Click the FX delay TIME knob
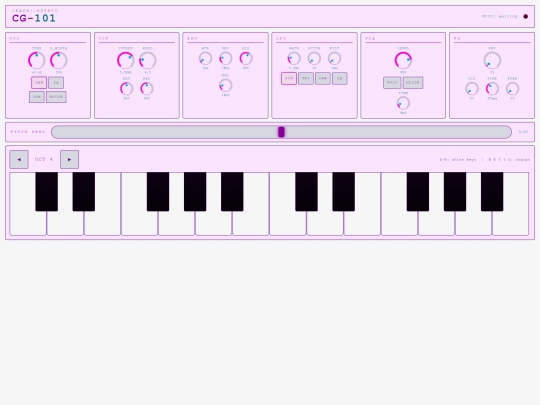 click(492, 89)
